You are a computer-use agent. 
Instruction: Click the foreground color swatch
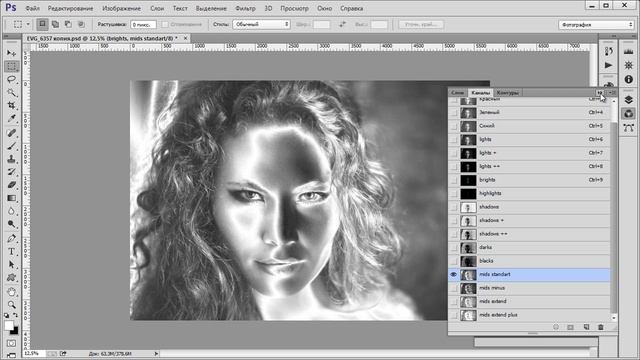[x=9, y=325]
